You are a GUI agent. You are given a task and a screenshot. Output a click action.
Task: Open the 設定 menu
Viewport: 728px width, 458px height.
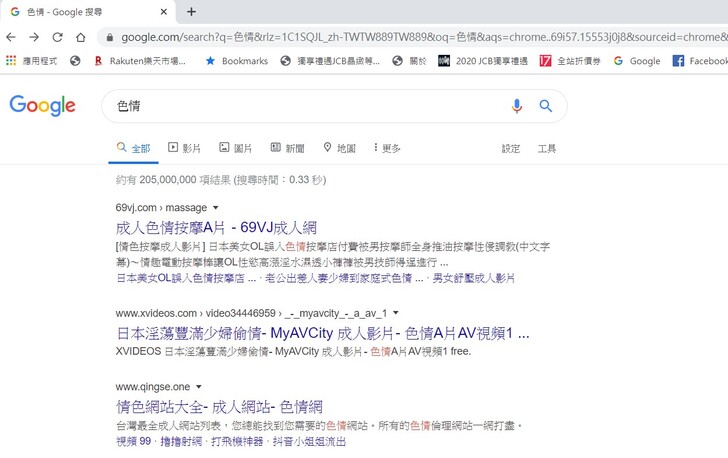click(510, 149)
